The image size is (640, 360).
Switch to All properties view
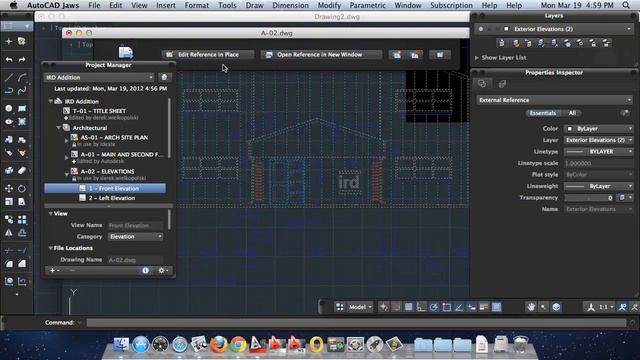[x=572, y=113]
